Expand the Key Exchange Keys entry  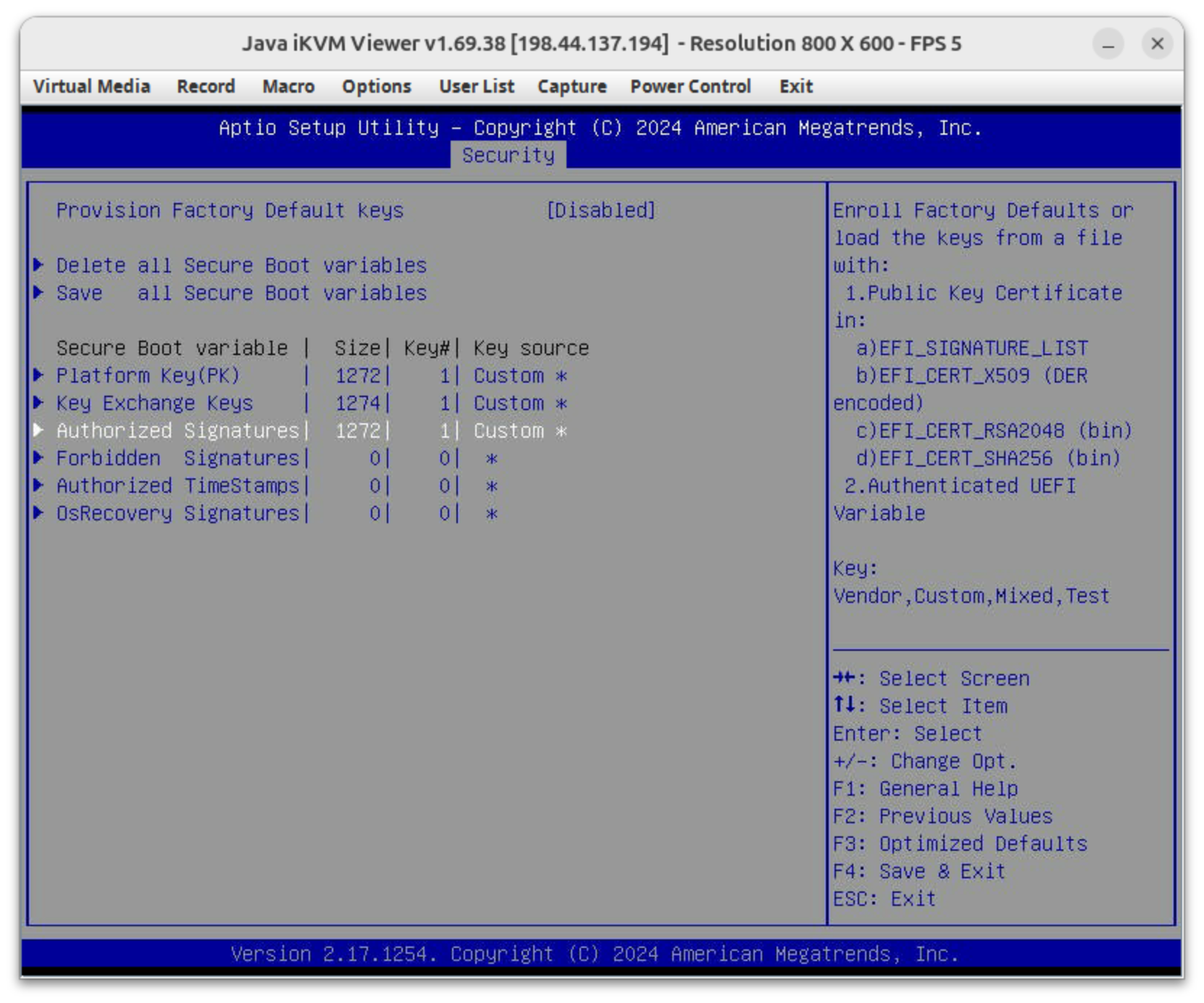(154, 403)
